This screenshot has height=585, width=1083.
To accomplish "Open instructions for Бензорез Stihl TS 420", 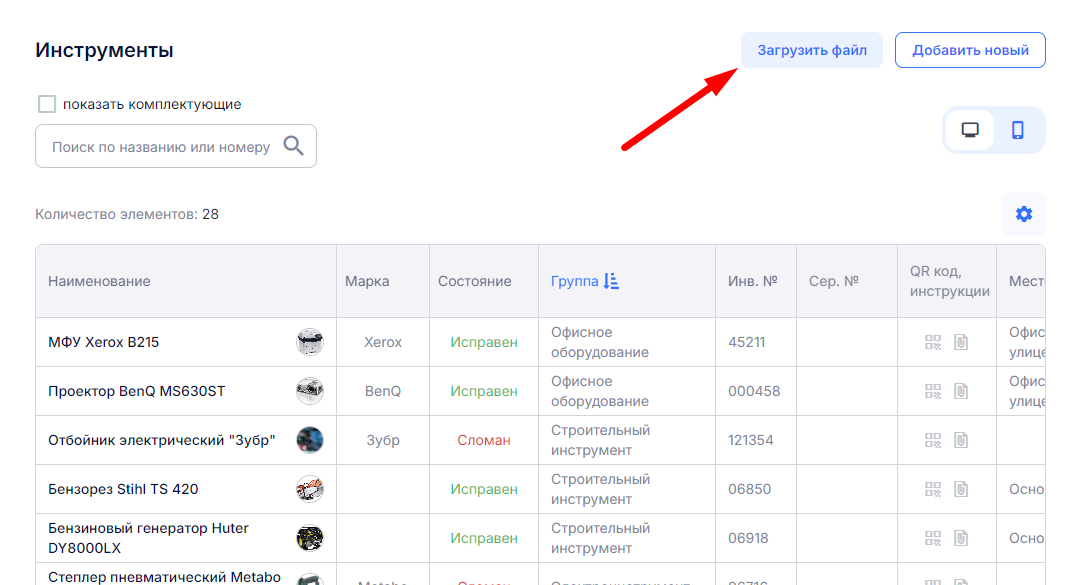I will click(x=961, y=489).
